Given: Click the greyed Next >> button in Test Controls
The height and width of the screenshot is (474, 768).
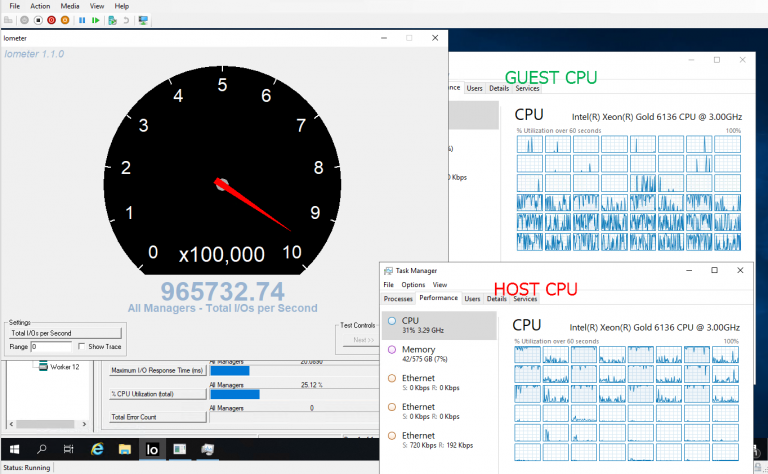Looking at the screenshot, I should point(363,340).
